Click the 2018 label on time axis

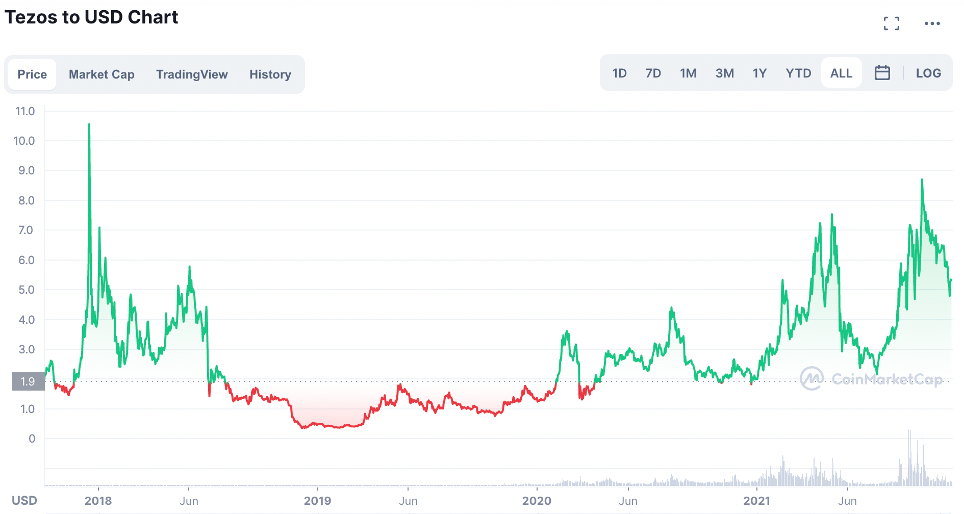point(98,500)
